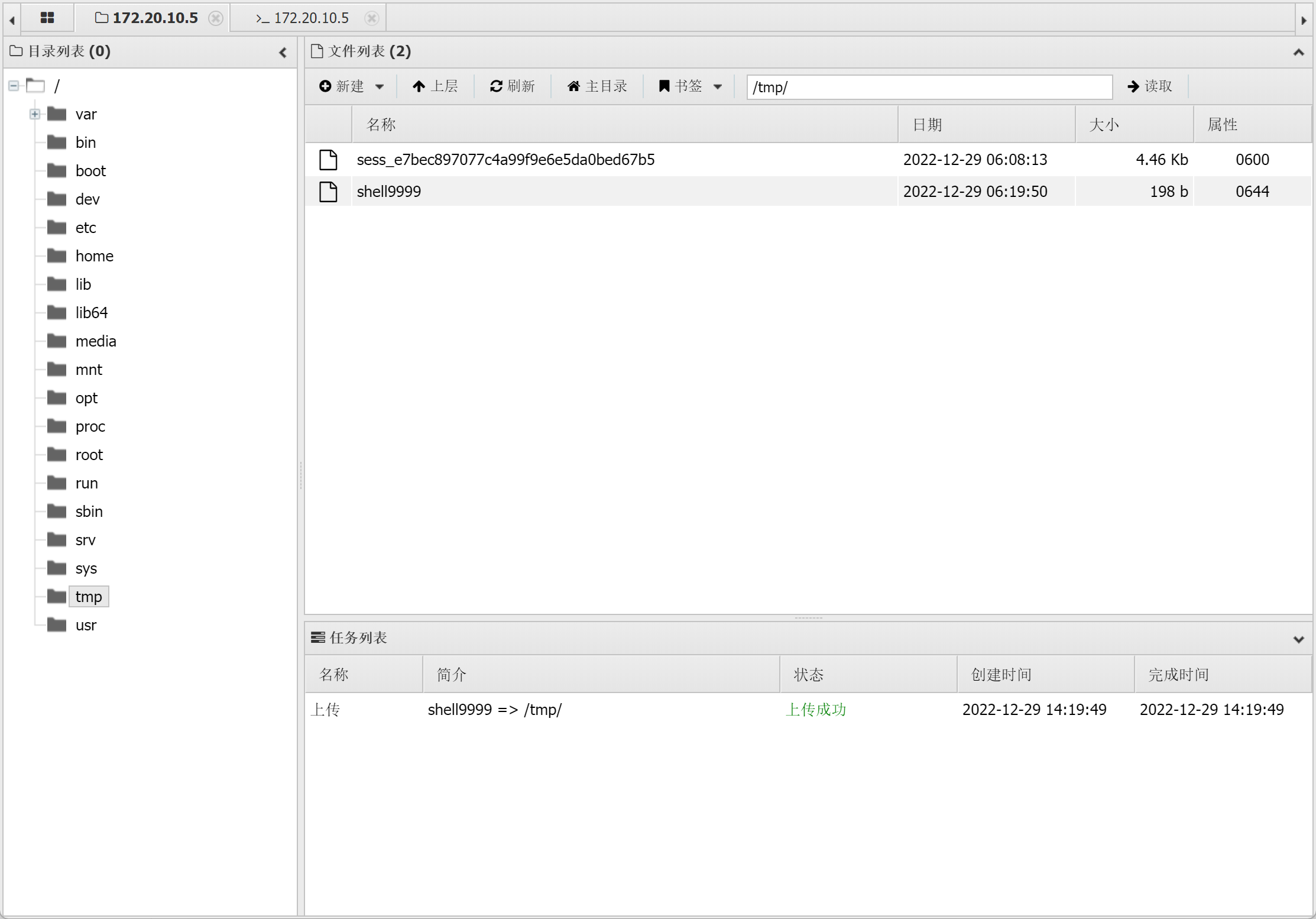This screenshot has height=919, width=1316.
Task: Open the tmp folder in directory tree
Action: (89, 597)
